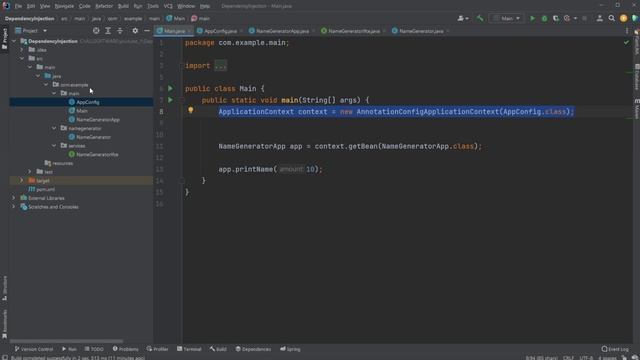
Task: Expand the test folder
Action: (30, 171)
